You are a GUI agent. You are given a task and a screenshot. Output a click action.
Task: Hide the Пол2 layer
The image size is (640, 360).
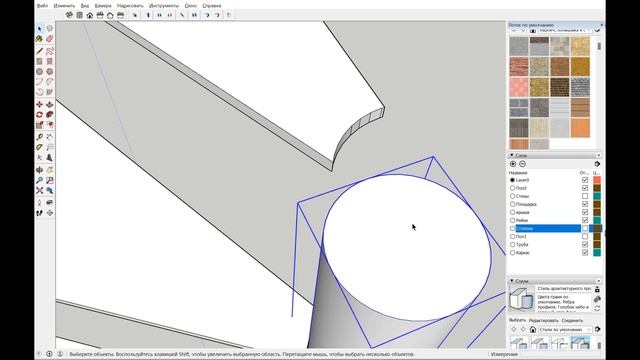point(585,188)
